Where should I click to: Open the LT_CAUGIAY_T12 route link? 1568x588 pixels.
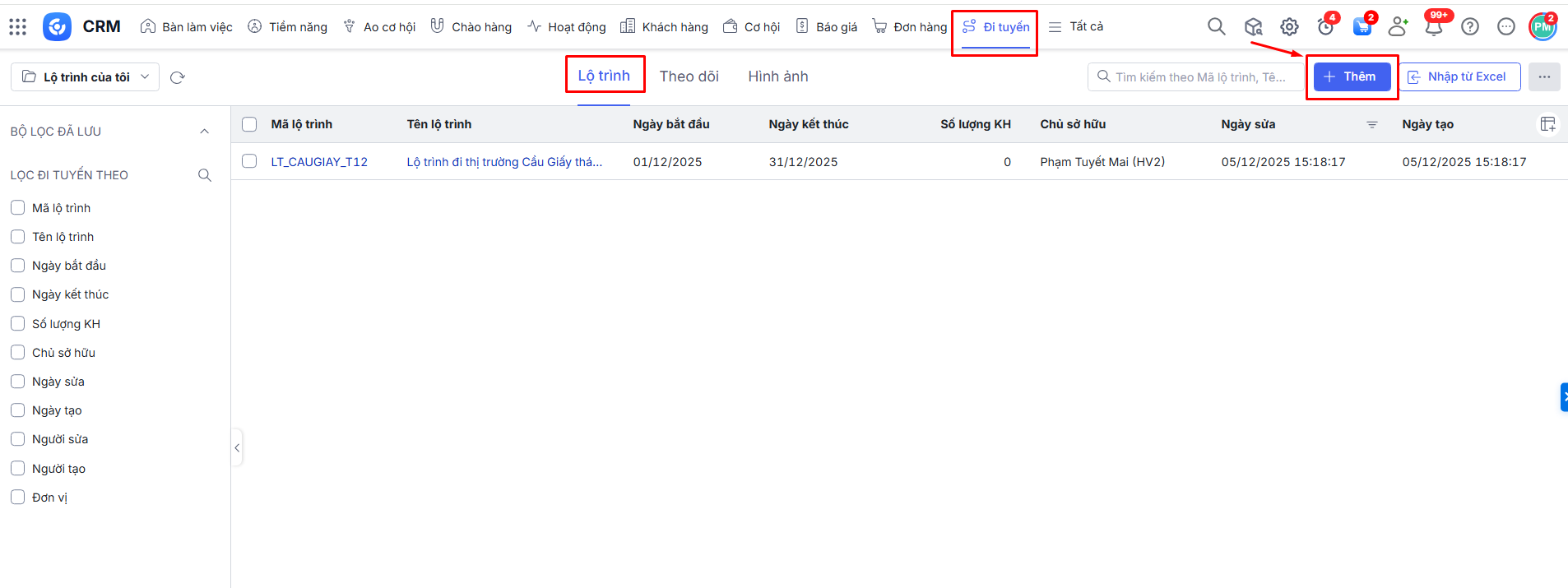319,162
